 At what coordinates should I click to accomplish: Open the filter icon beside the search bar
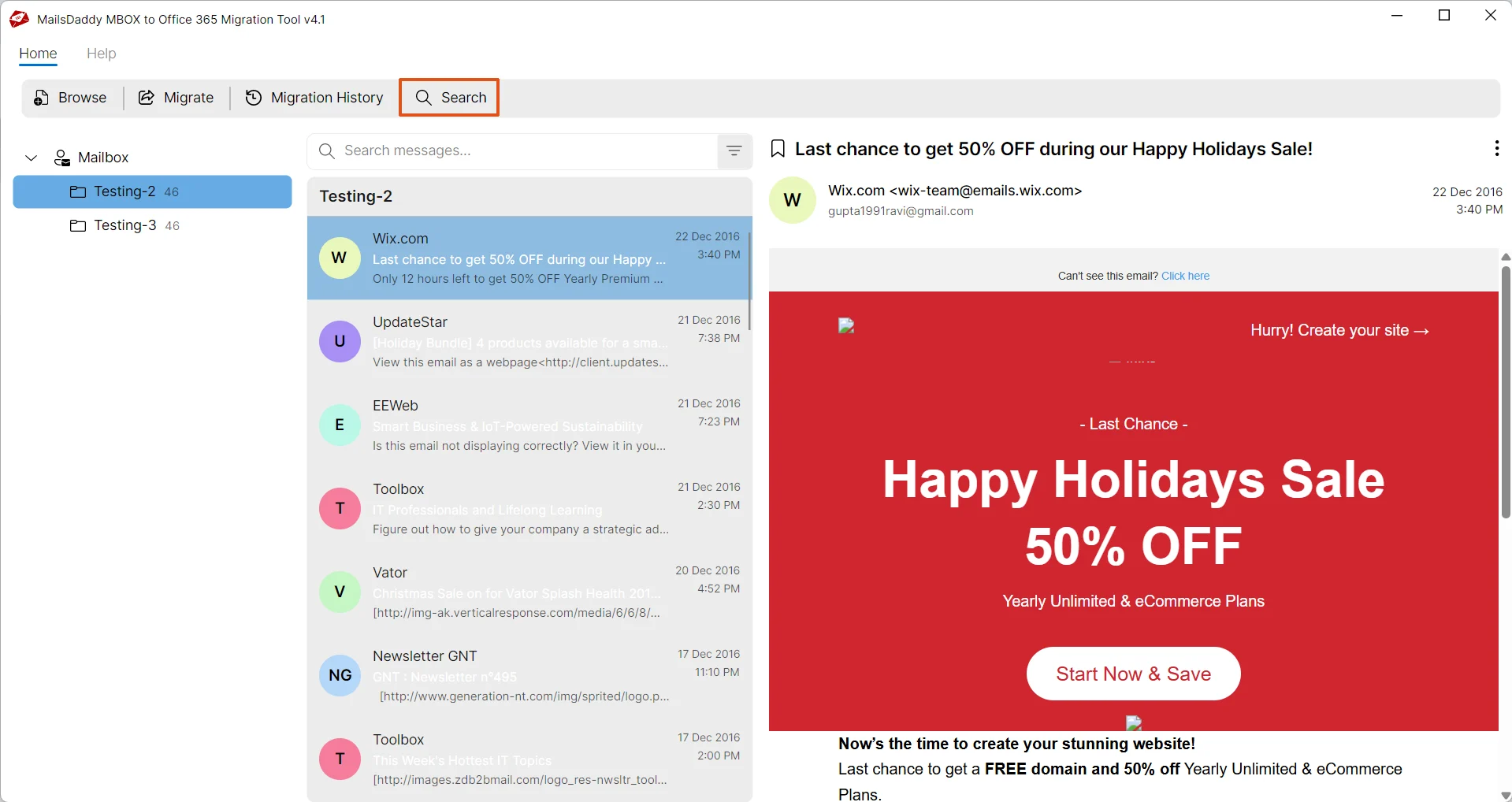[734, 150]
